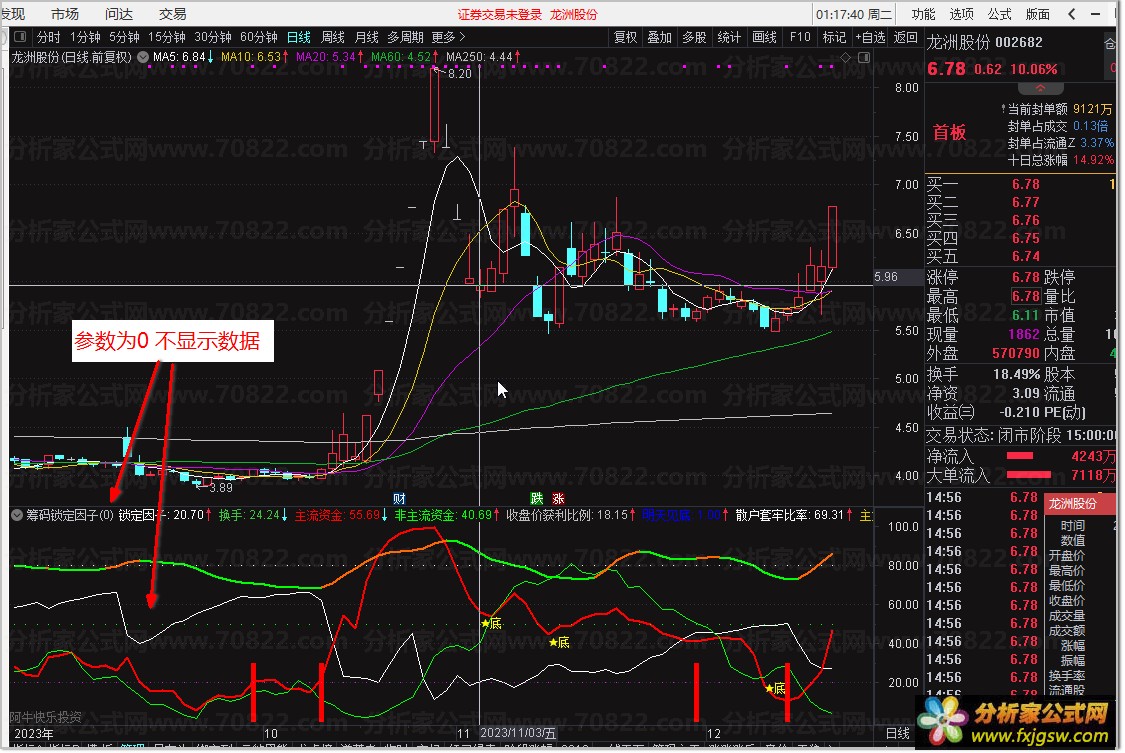Viewport: 1125px width, 753px height.
Task: Switch to 15分钟 chart period
Action: point(166,37)
